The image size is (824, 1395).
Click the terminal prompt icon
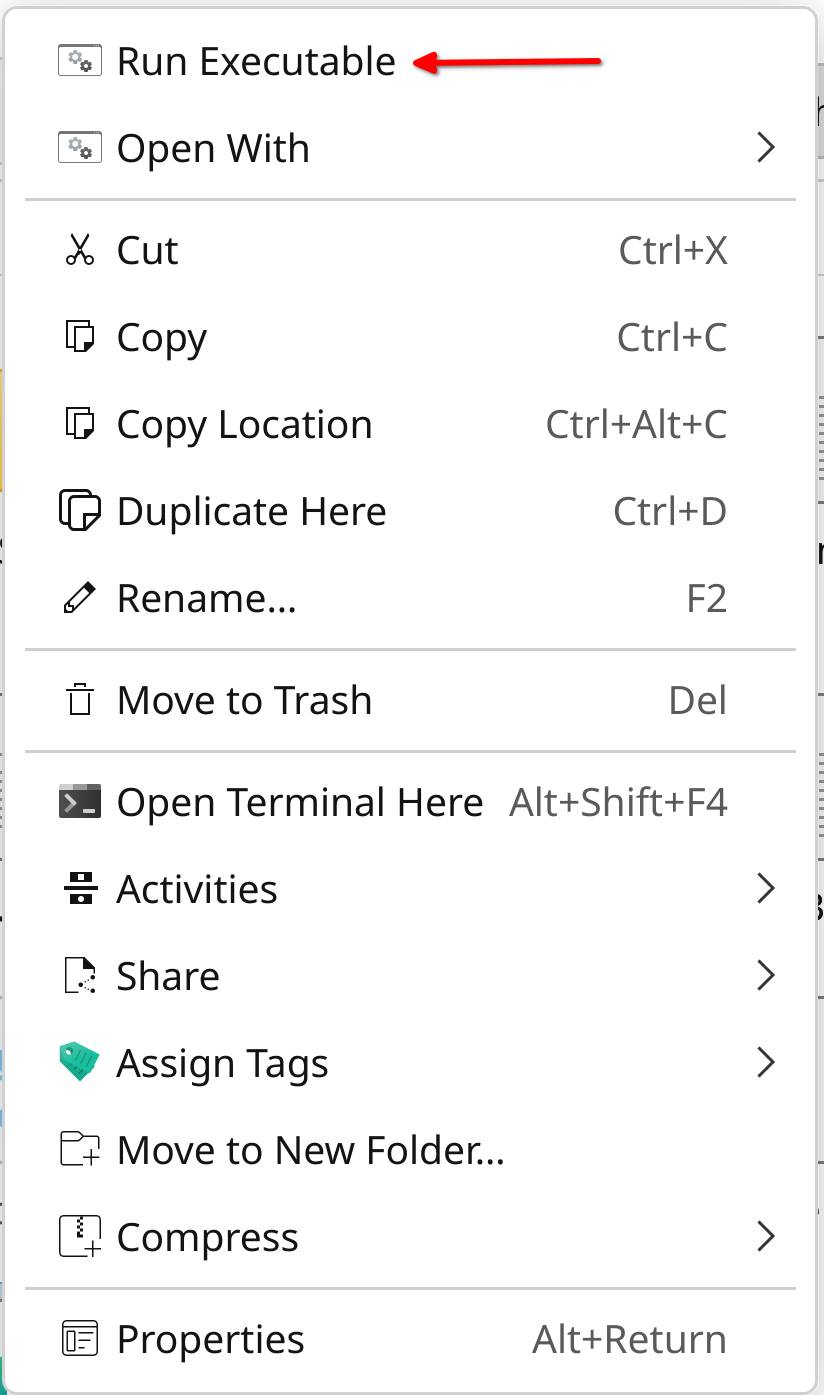(80, 802)
